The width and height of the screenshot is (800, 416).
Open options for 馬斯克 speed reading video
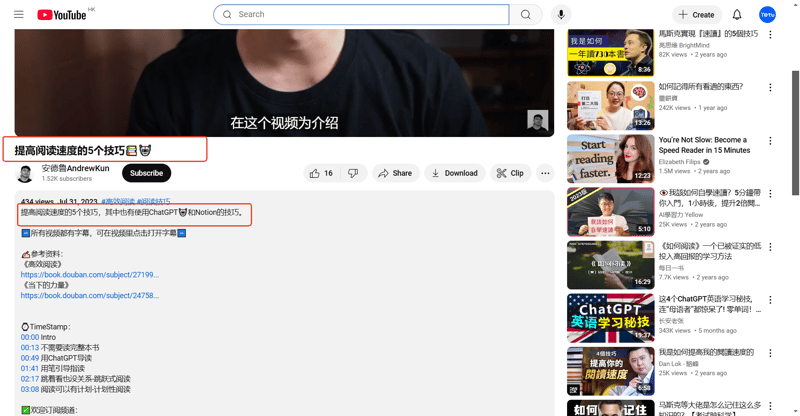[770, 35]
